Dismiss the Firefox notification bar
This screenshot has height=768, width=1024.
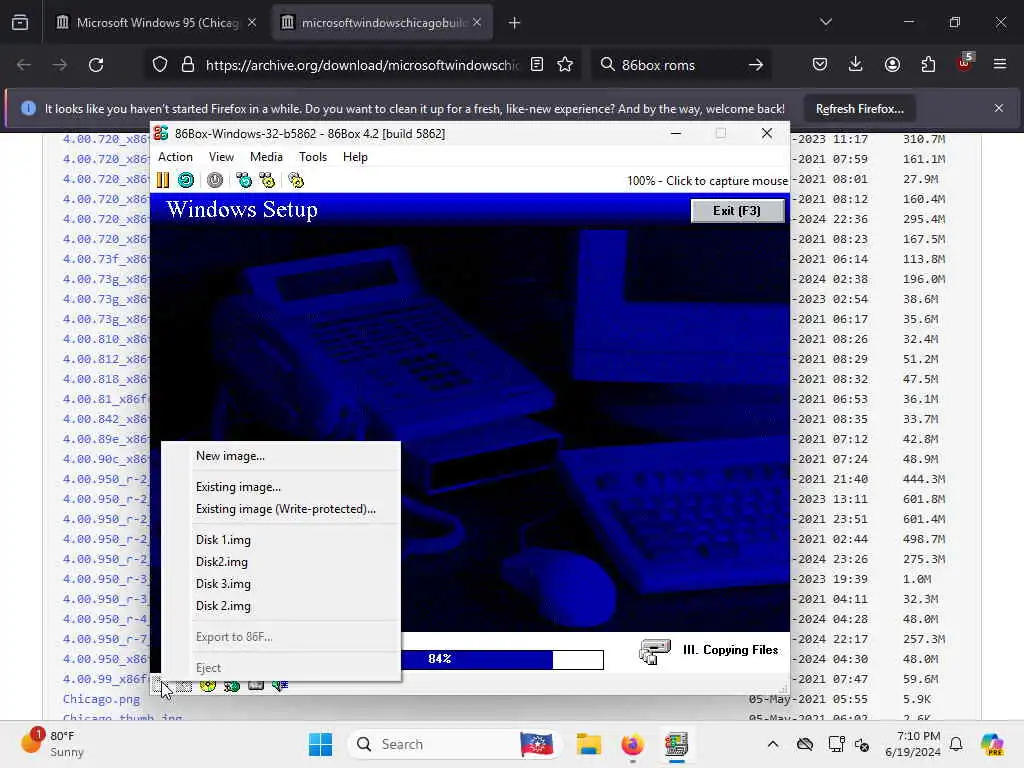(999, 108)
